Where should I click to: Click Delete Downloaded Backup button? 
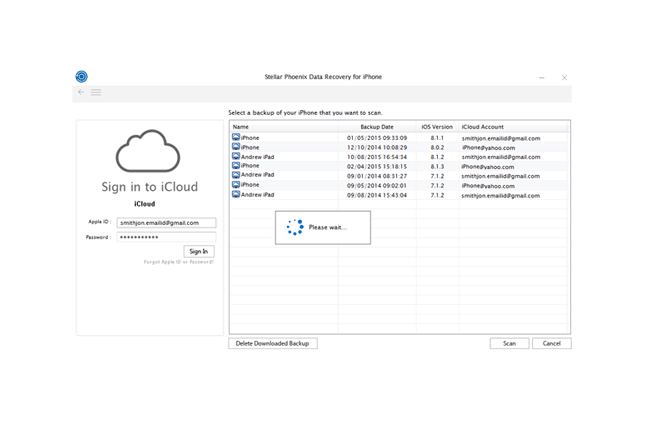pos(273,343)
